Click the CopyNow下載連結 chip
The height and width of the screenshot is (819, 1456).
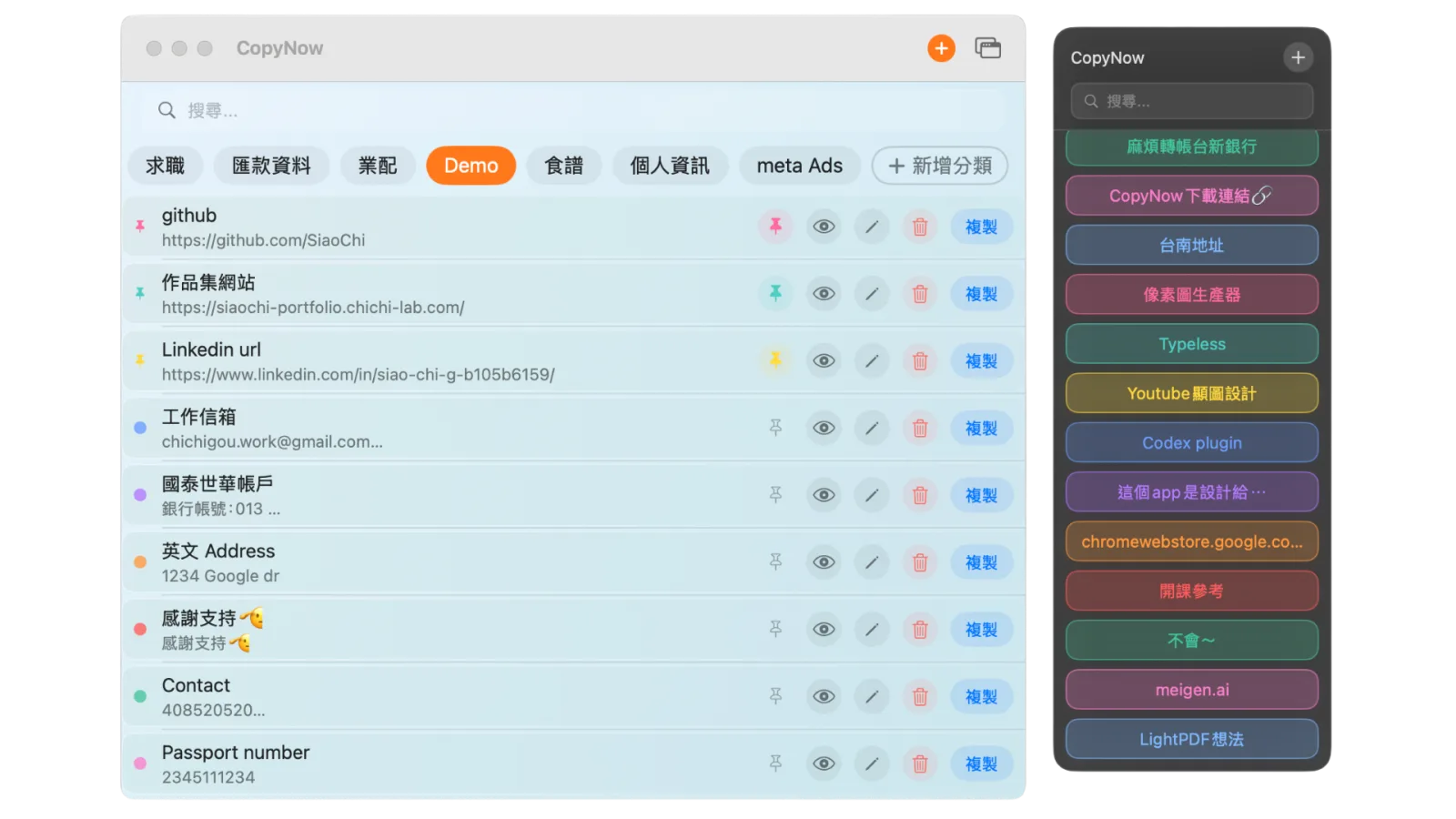tap(1192, 196)
